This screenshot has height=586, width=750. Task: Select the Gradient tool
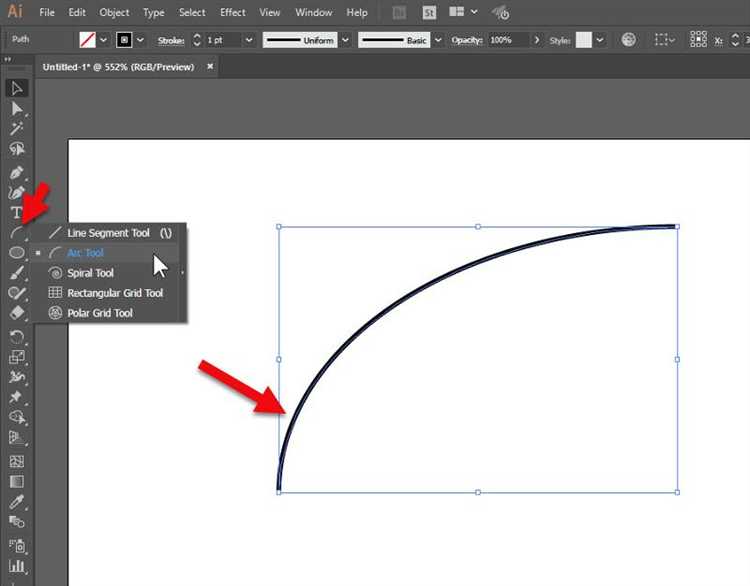click(17, 481)
